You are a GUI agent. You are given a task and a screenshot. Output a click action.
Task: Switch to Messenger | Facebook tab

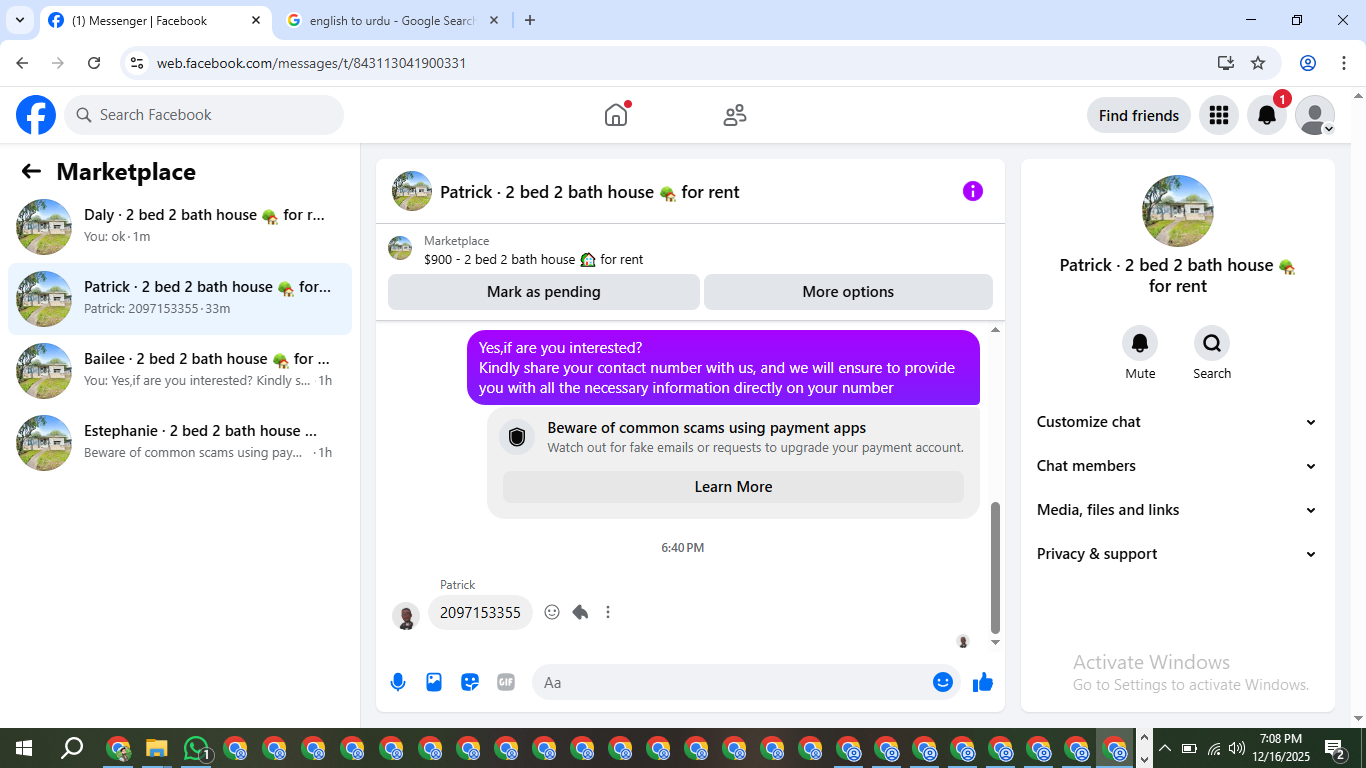click(155, 20)
